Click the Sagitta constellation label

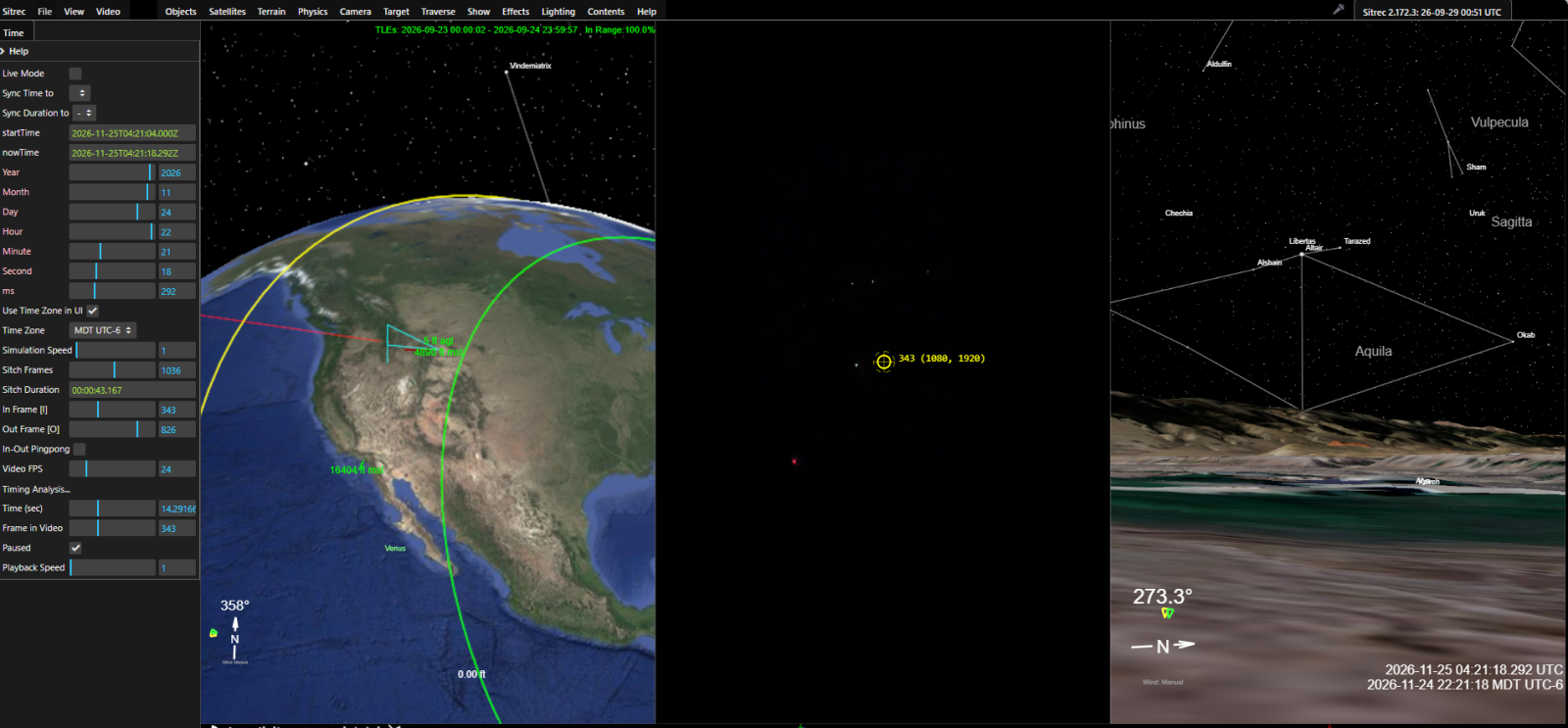(x=1511, y=221)
